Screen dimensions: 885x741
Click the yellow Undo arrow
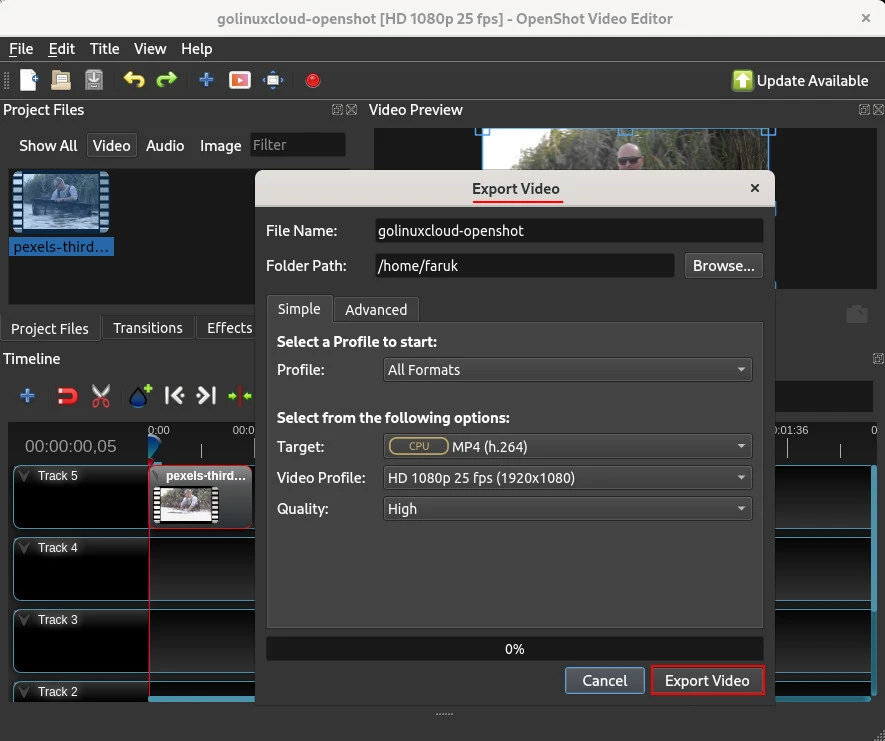click(134, 80)
